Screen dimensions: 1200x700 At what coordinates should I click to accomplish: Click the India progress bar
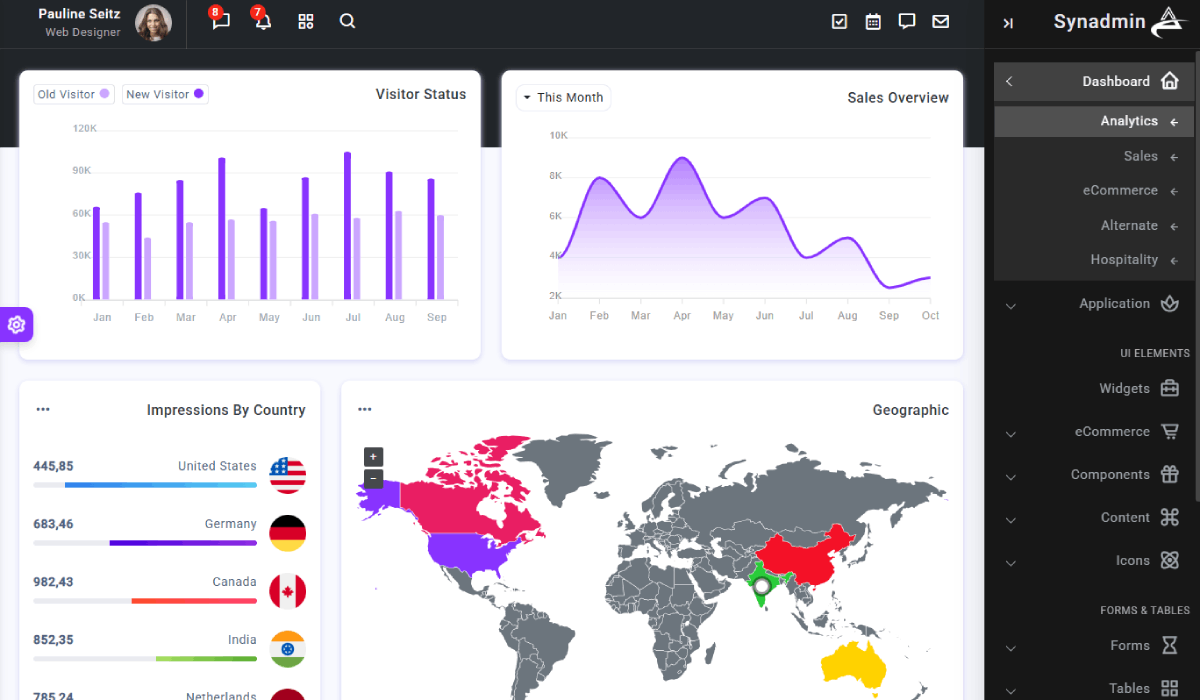[x=145, y=659]
